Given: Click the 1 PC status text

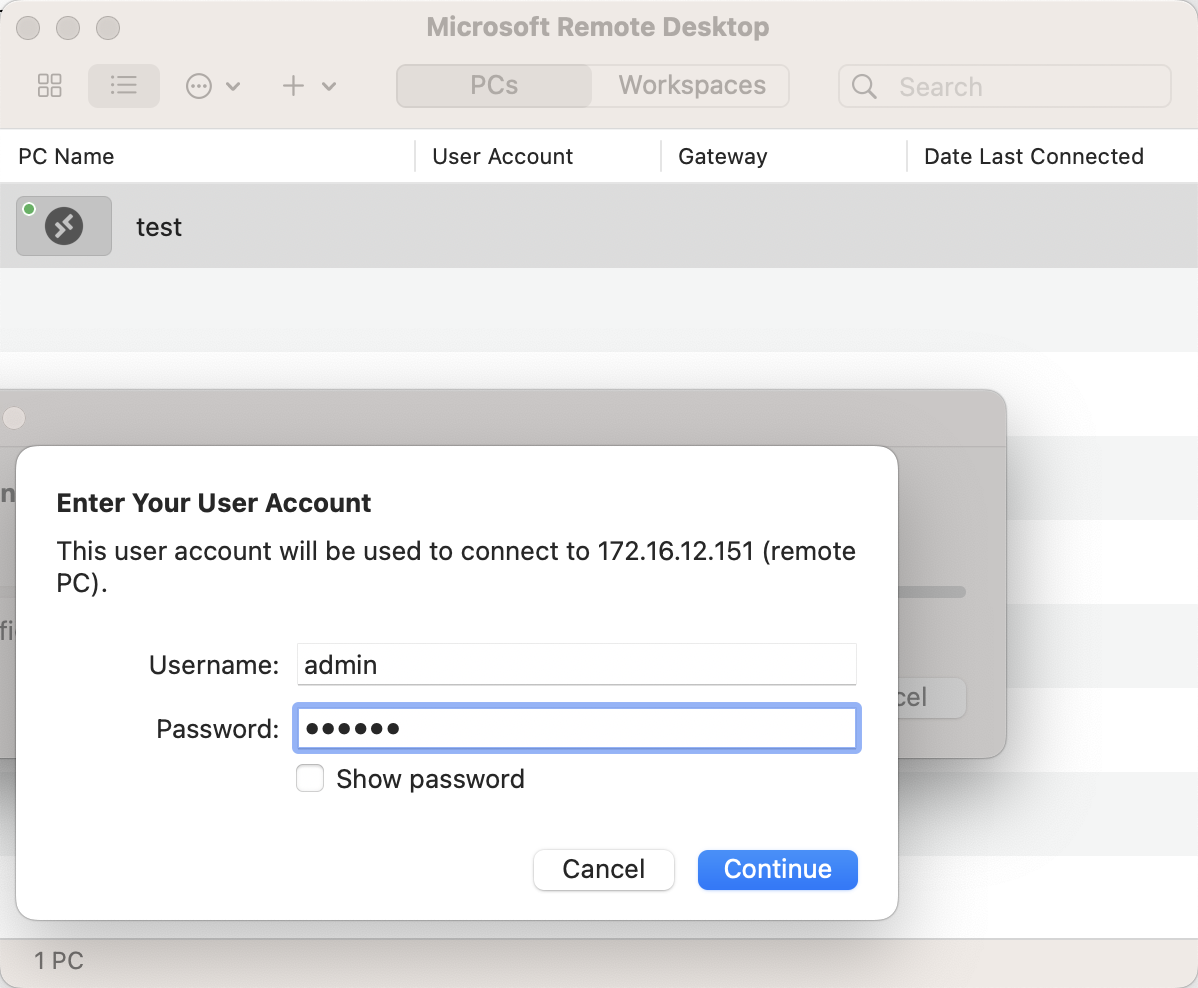Looking at the screenshot, I should click(59, 960).
